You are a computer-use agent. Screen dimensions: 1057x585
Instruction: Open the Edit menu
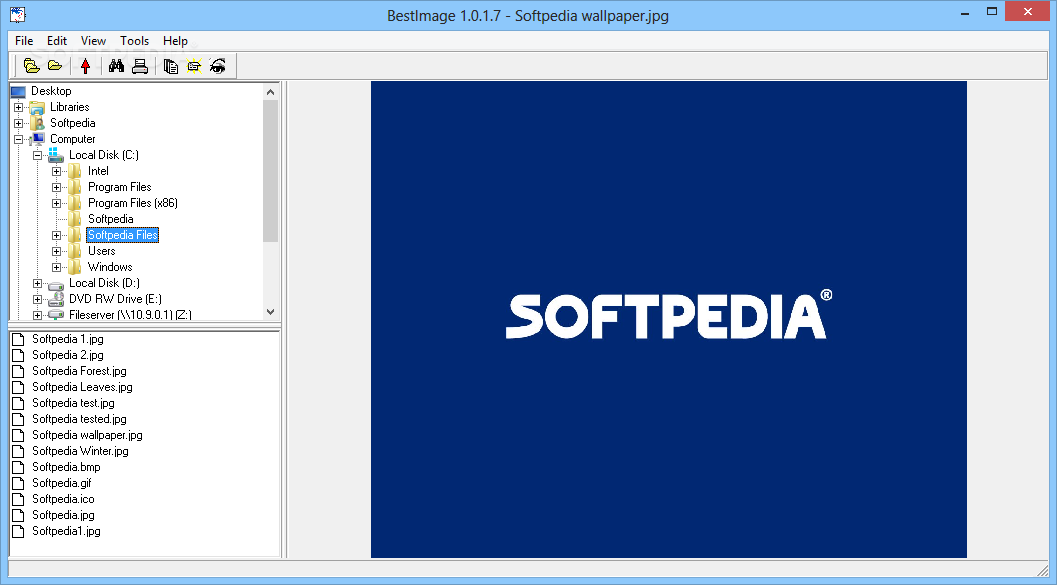(x=57, y=40)
